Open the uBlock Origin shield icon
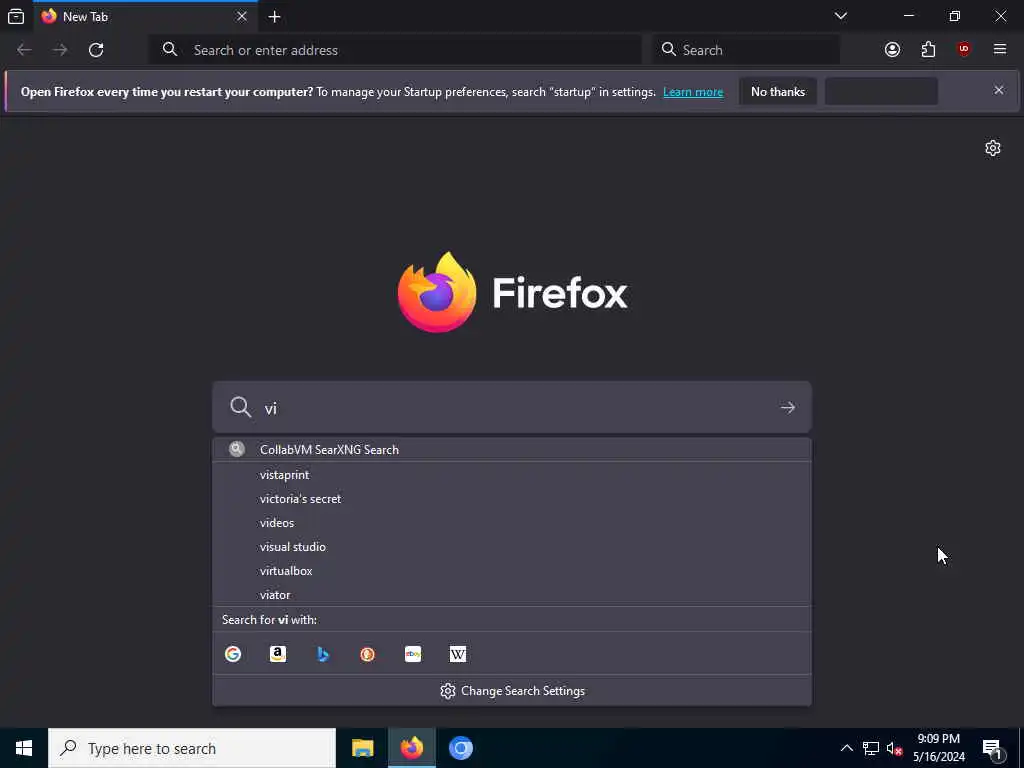 pyautogui.click(x=964, y=50)
